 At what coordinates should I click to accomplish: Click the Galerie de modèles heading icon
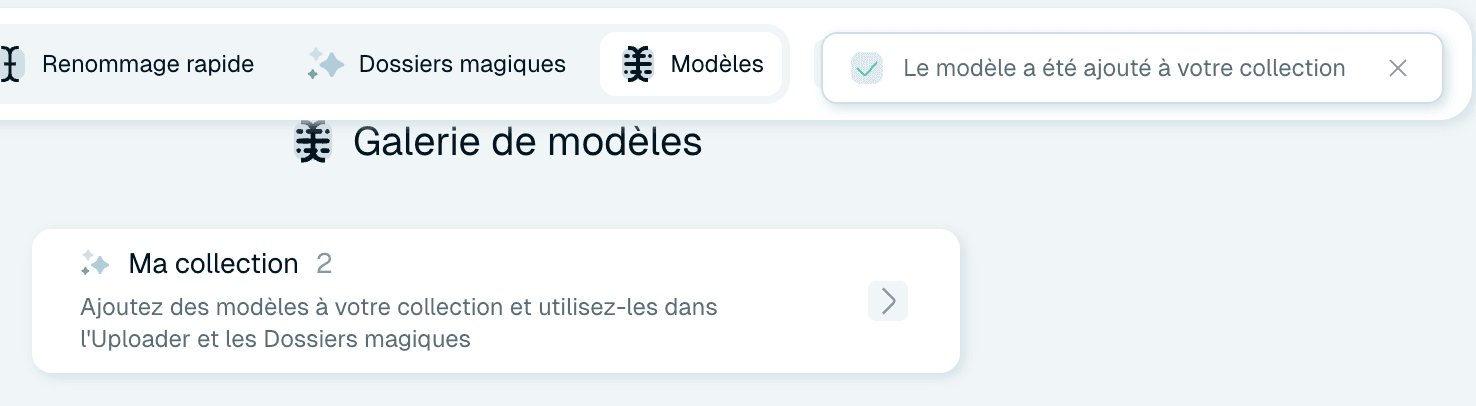[314, 142]
